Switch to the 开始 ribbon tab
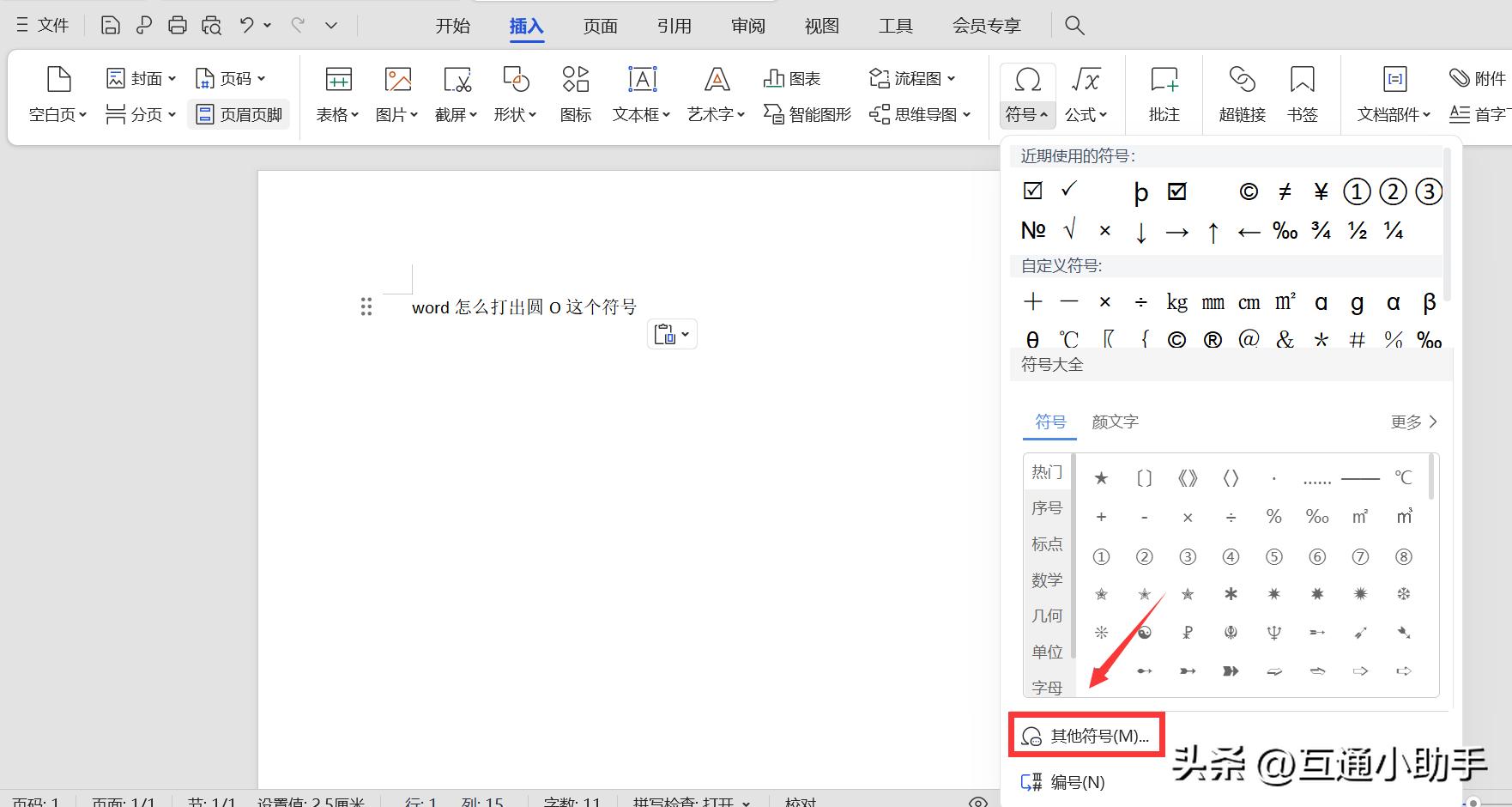The height and width of the screenshot is (807, 1512). (452, 26)
